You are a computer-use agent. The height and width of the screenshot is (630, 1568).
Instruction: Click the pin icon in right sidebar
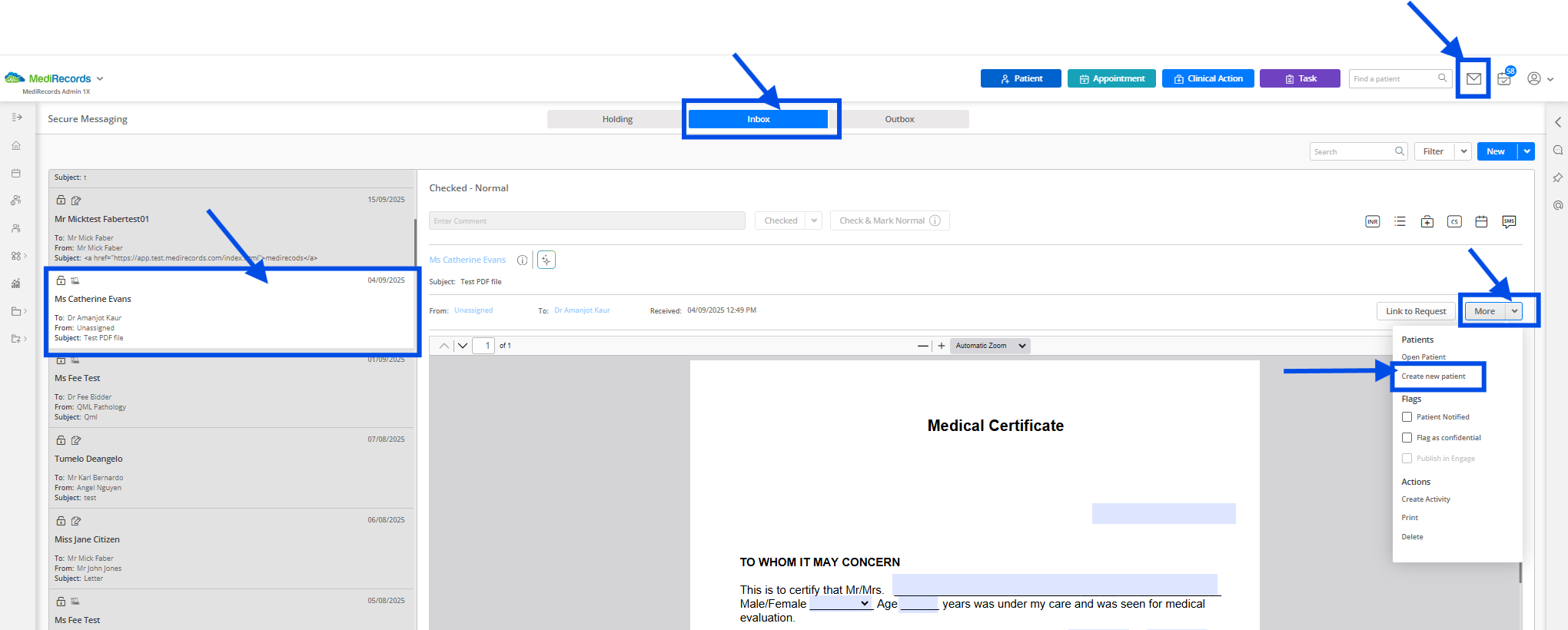1558,177
